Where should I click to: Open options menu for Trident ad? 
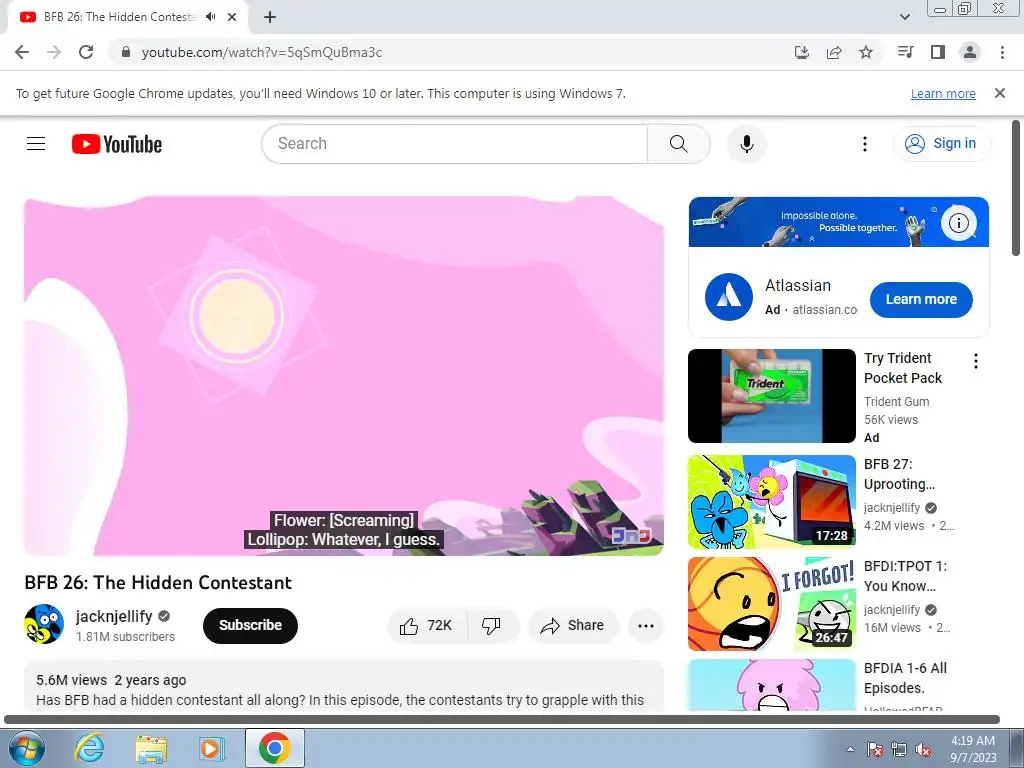click(976, 361)
